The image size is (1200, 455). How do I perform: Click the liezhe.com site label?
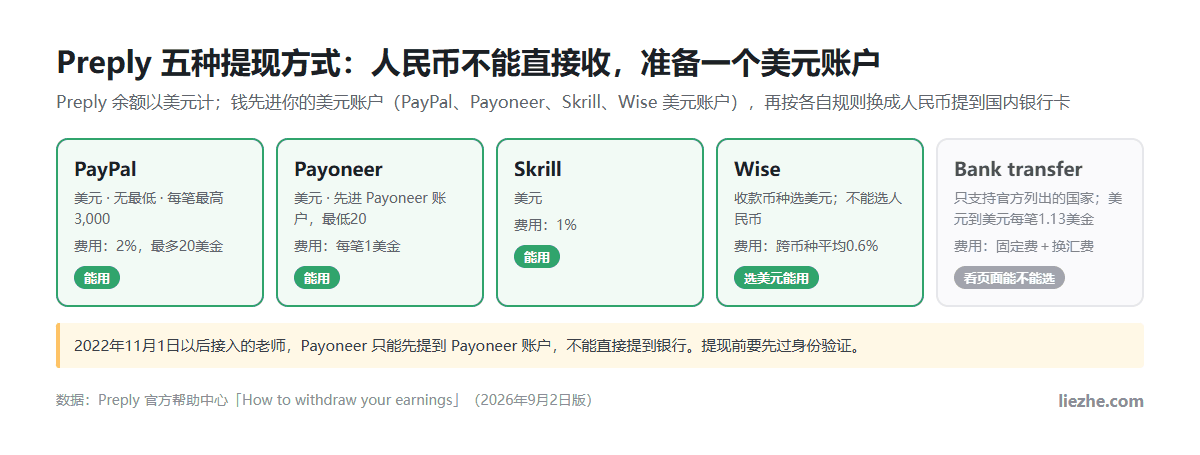pyautogui.click(x=1101, y=401)
